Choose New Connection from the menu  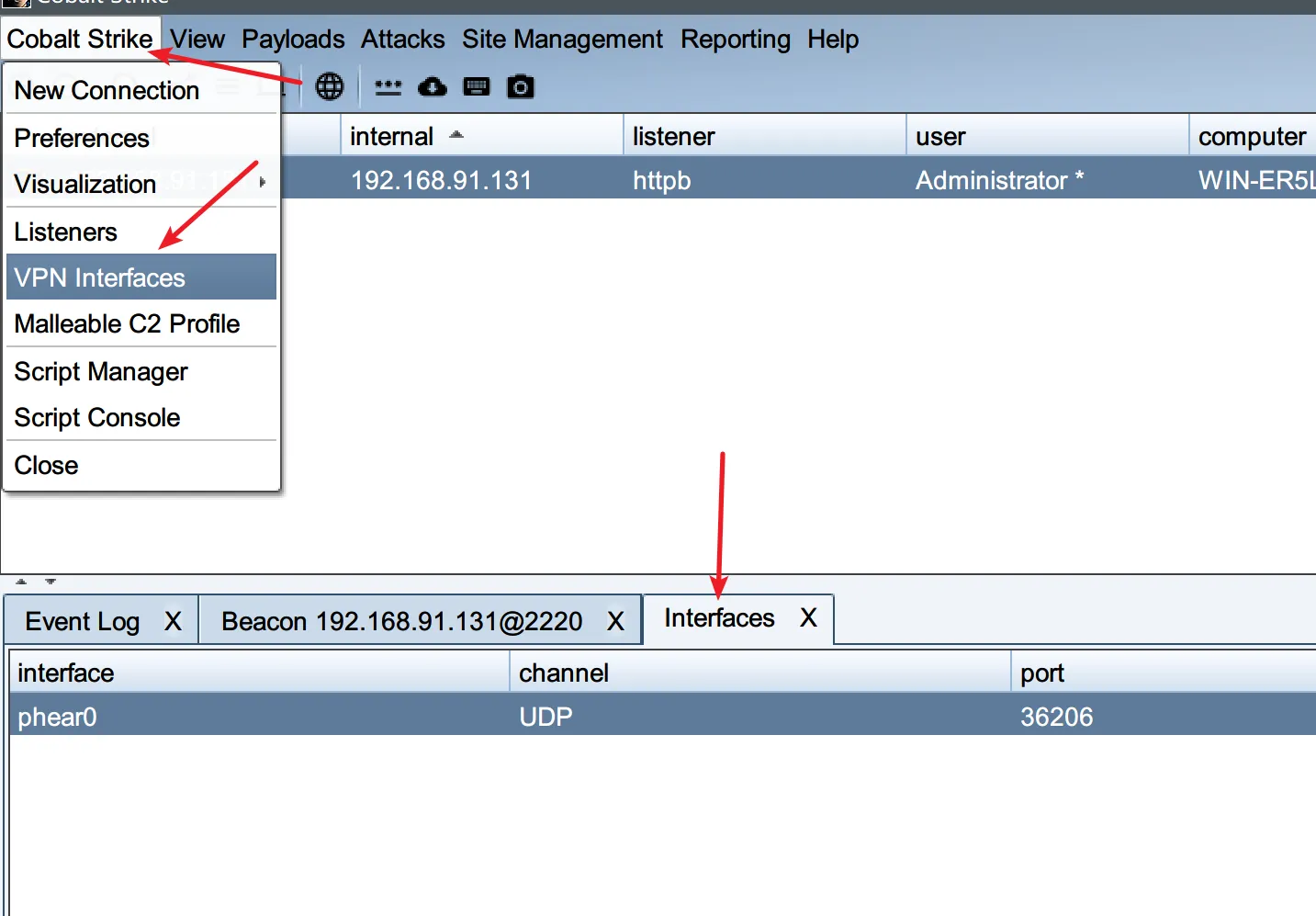coord(141,90)
